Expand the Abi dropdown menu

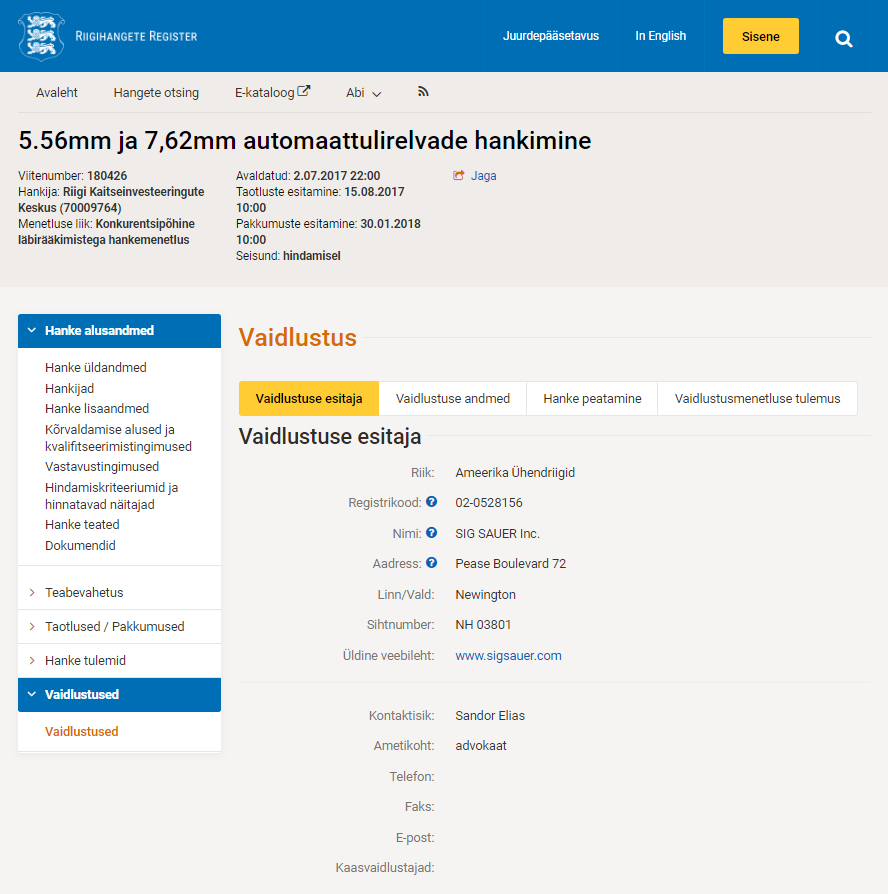[x=364, y=93]
